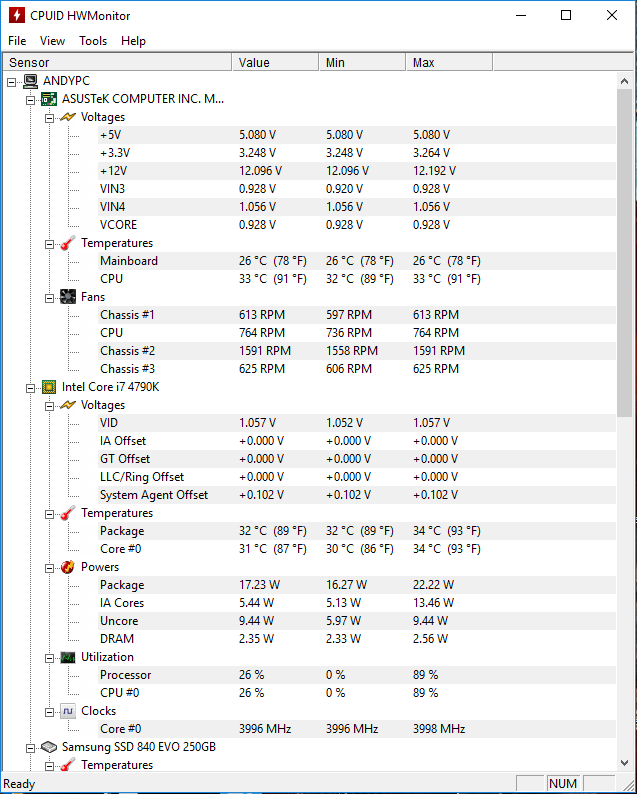The image size is (637, 794).
Task: Open the File menu
Action: tap(17, 41)
